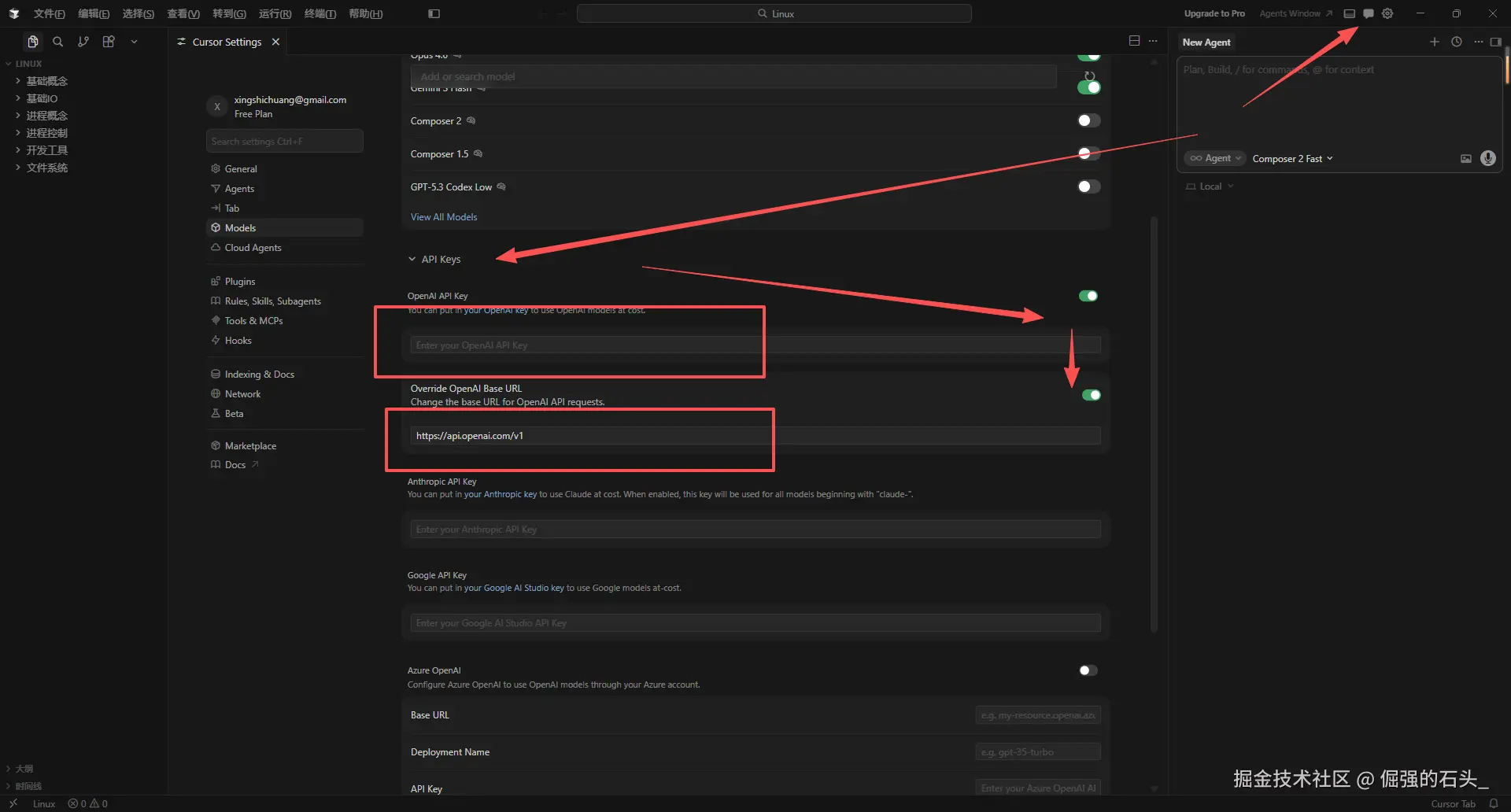Click the microphone voice input icon
The image size is (1511, 812).
pos(1487,158)
